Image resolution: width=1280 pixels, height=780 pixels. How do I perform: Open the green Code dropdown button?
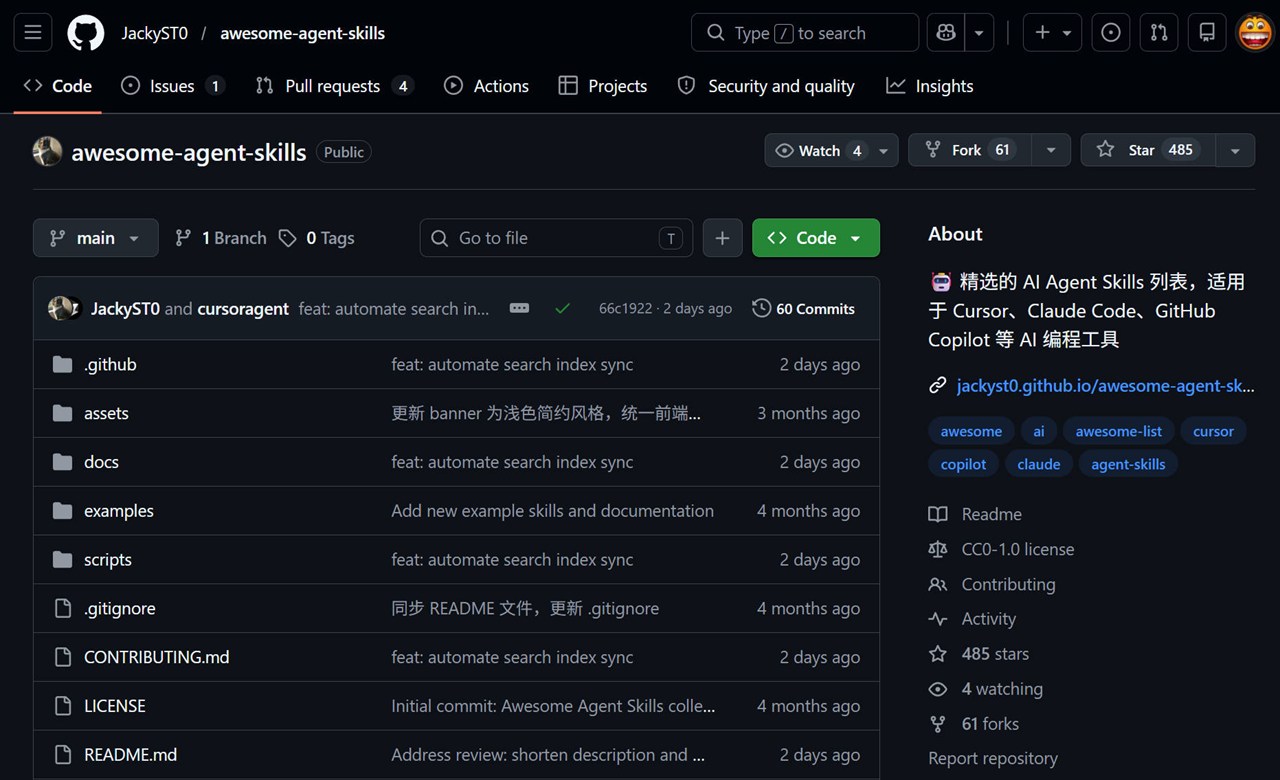816,238
